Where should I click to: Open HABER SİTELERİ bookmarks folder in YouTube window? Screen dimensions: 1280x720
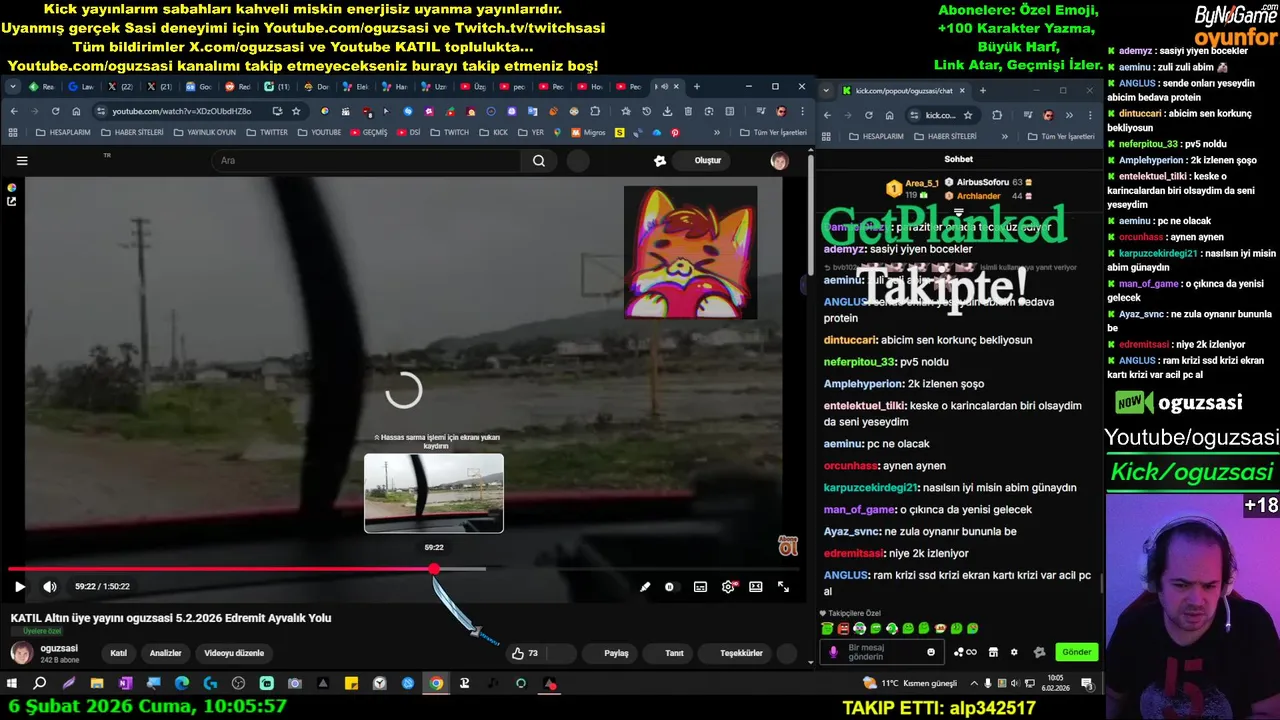pos(131,132)
